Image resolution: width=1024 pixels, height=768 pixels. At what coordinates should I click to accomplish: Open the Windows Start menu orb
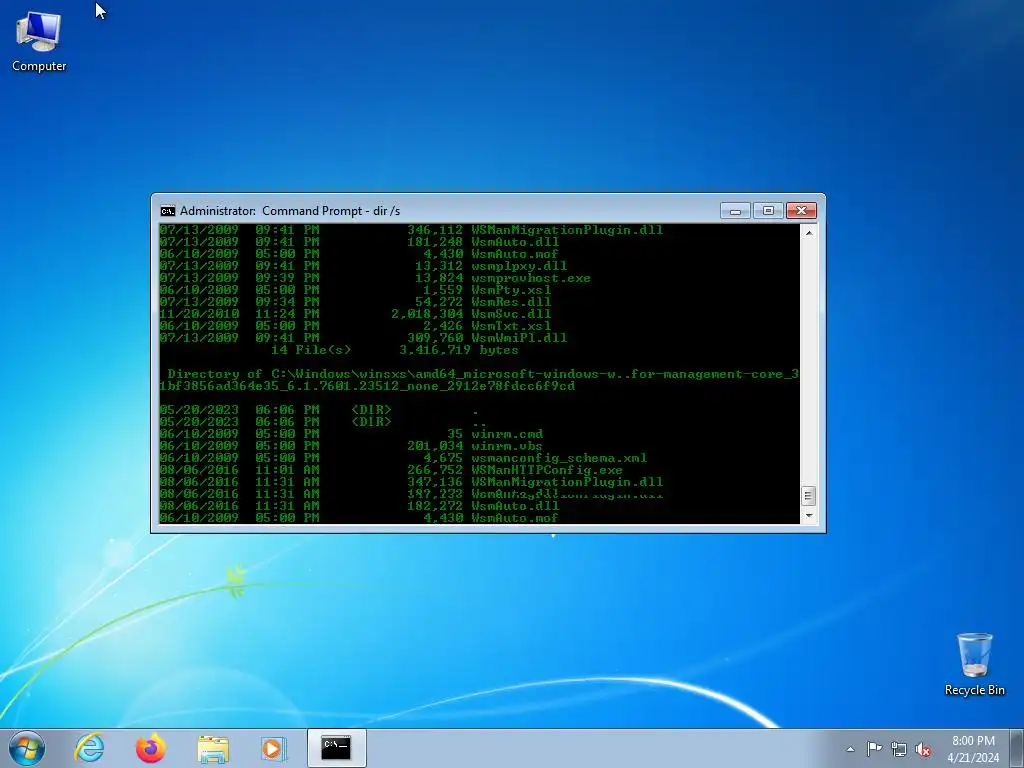click(x=27, y=748)
